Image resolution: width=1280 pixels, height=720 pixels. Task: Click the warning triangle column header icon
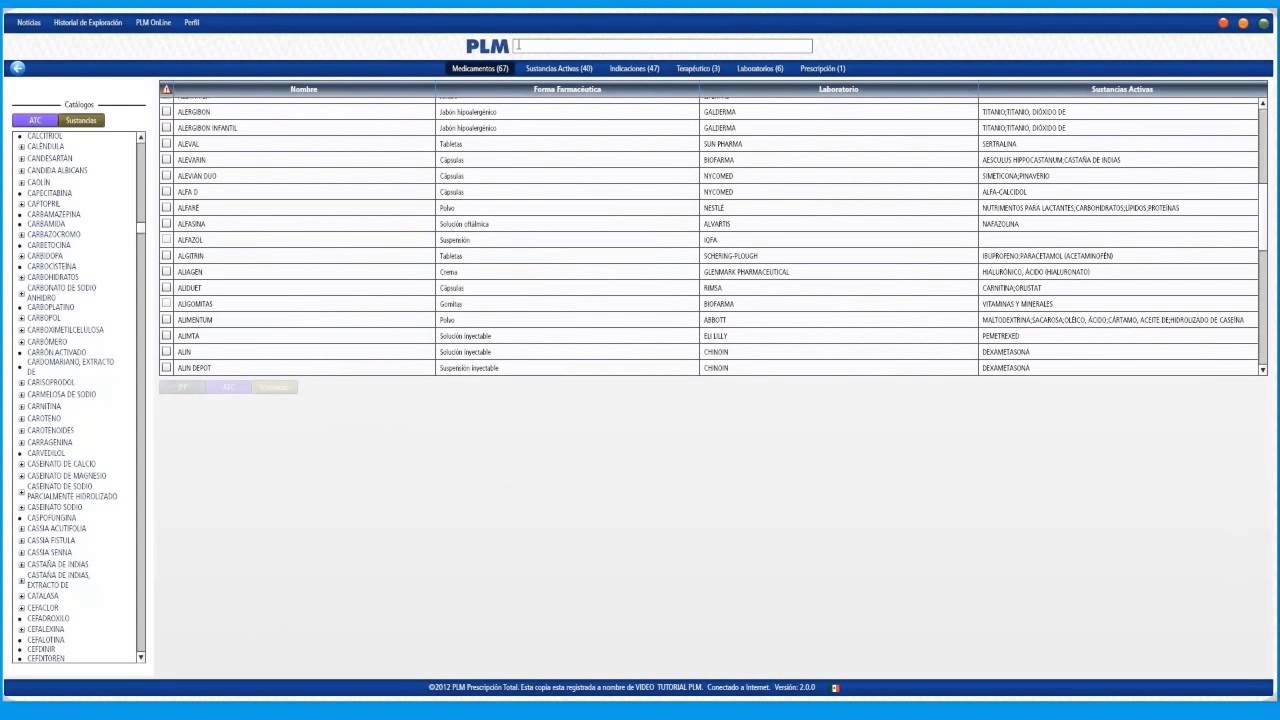tap(166, 89)
